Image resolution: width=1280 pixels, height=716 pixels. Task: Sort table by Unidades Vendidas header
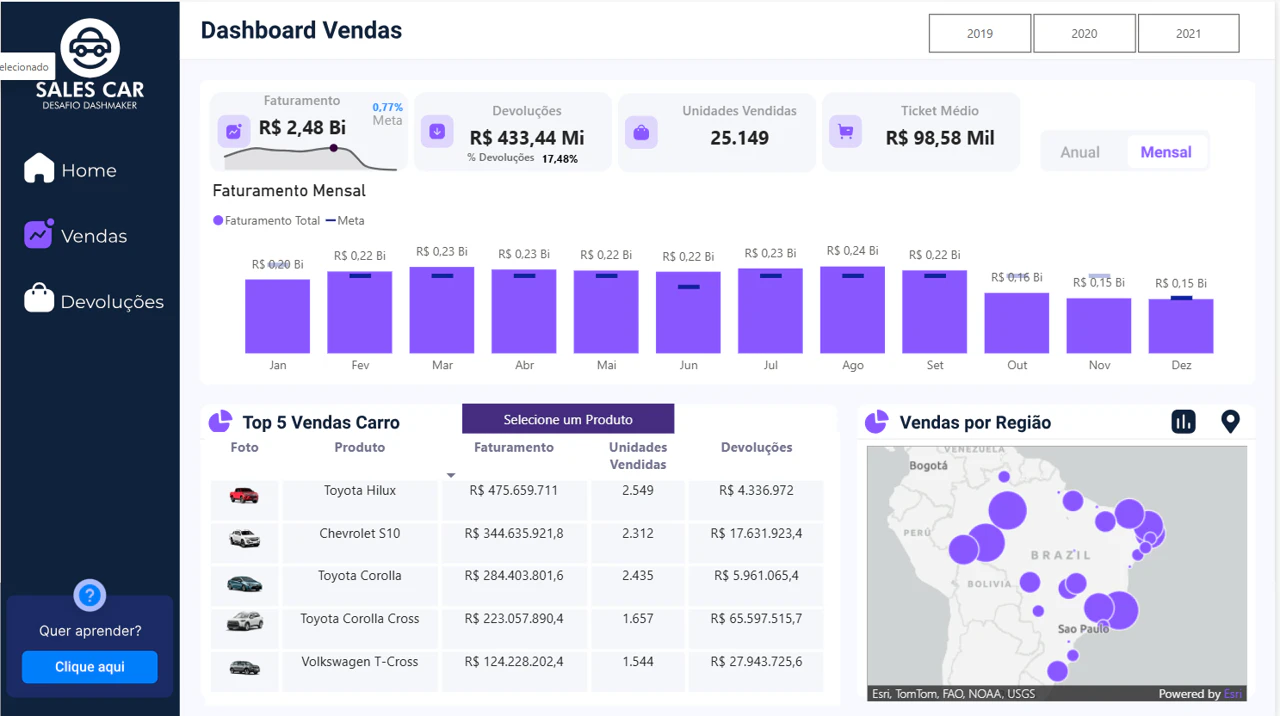638,456
